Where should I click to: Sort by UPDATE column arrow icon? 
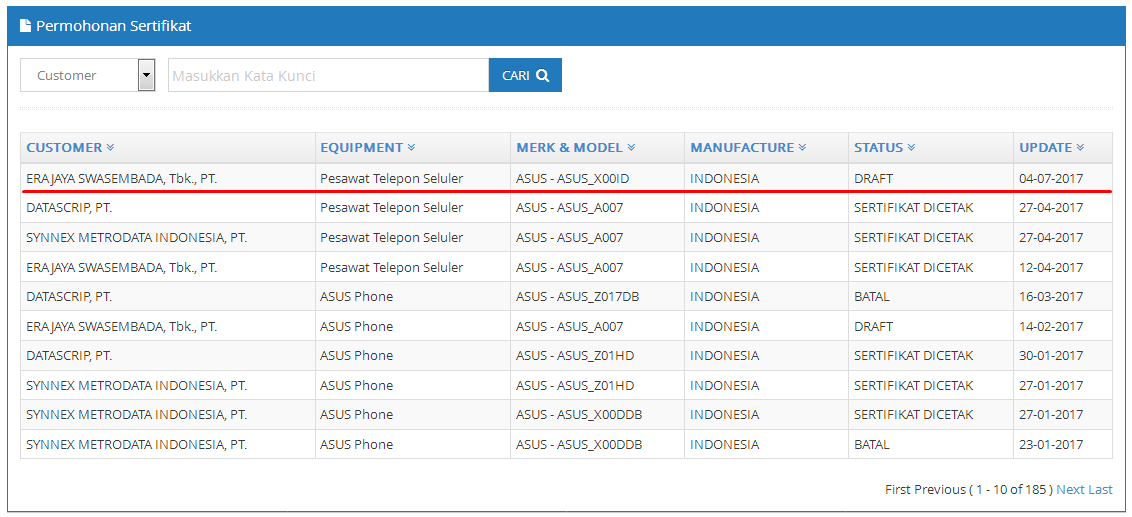point(1080,147)
